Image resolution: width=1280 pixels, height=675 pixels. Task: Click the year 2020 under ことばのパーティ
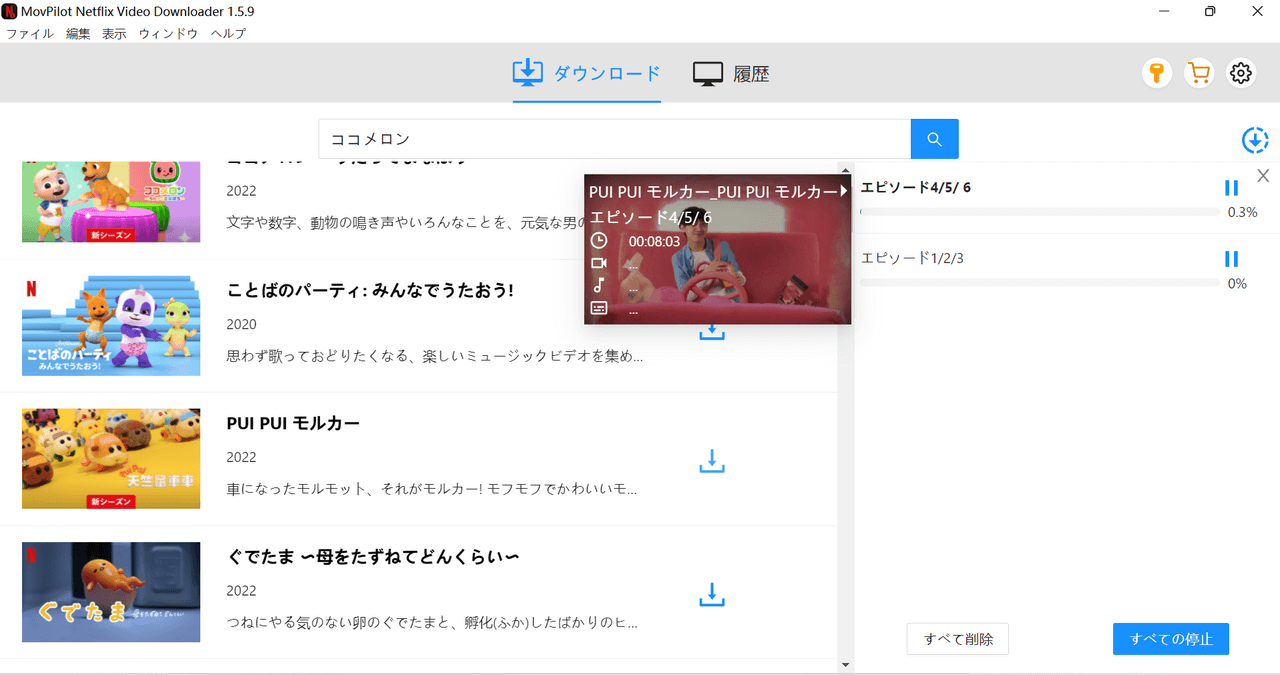click(x=242, y=324)
